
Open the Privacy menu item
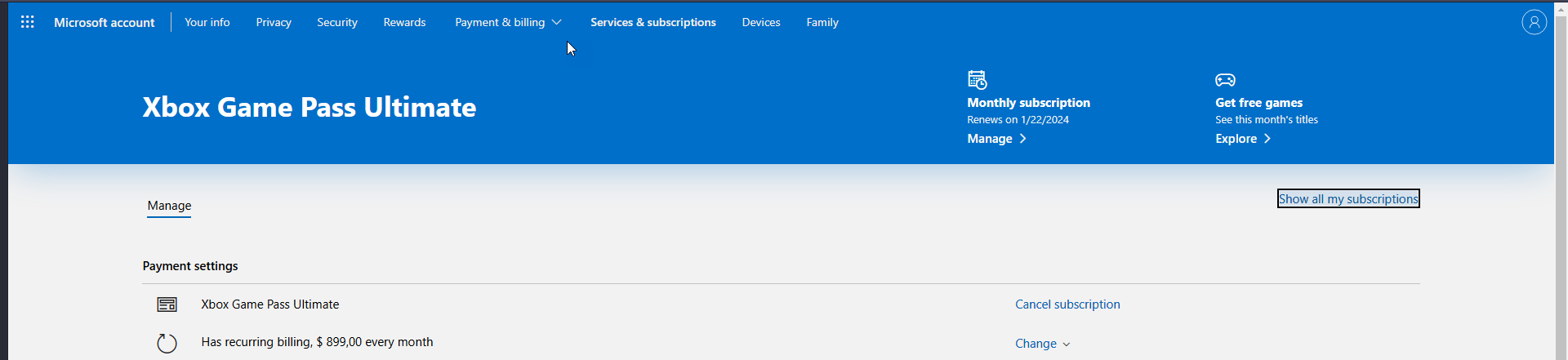point(274,22)
